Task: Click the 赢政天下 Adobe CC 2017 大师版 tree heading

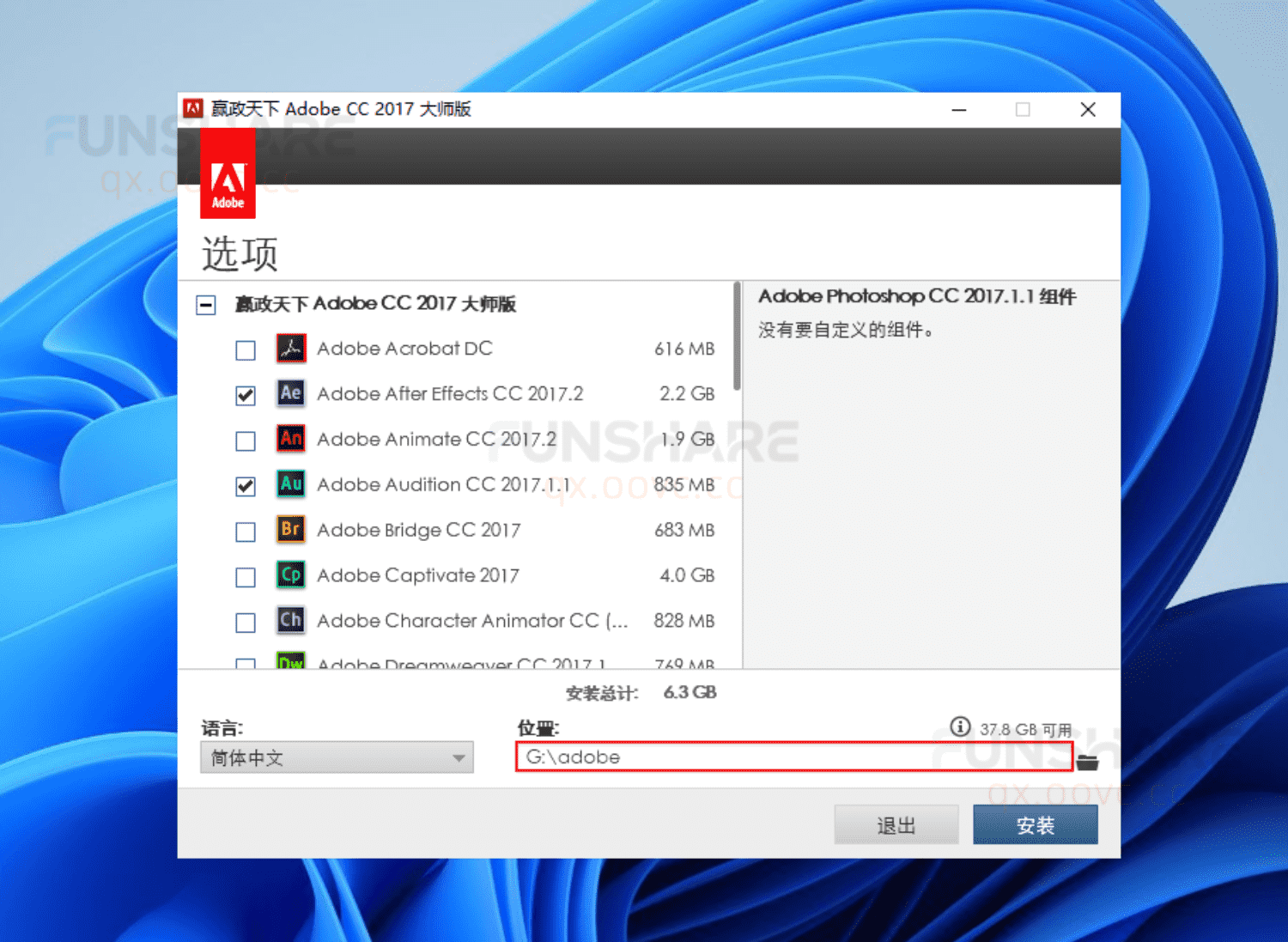Action: click(375, 304)
